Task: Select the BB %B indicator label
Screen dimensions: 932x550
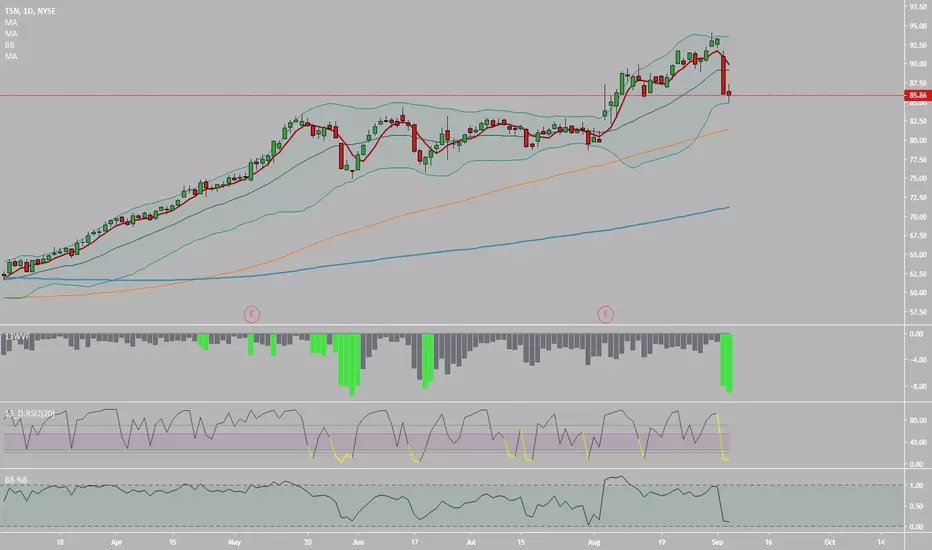Action: 16,480
